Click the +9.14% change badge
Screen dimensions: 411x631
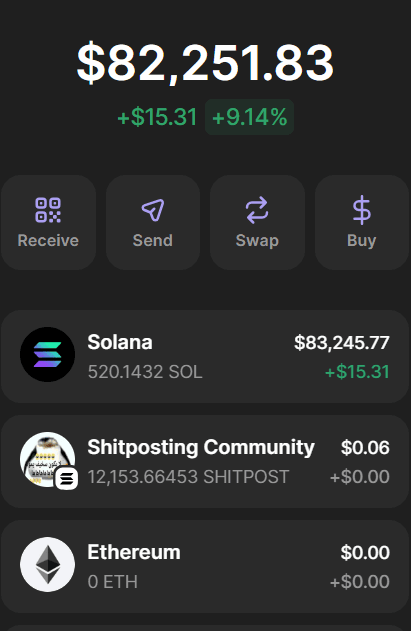tap(250, 117)
